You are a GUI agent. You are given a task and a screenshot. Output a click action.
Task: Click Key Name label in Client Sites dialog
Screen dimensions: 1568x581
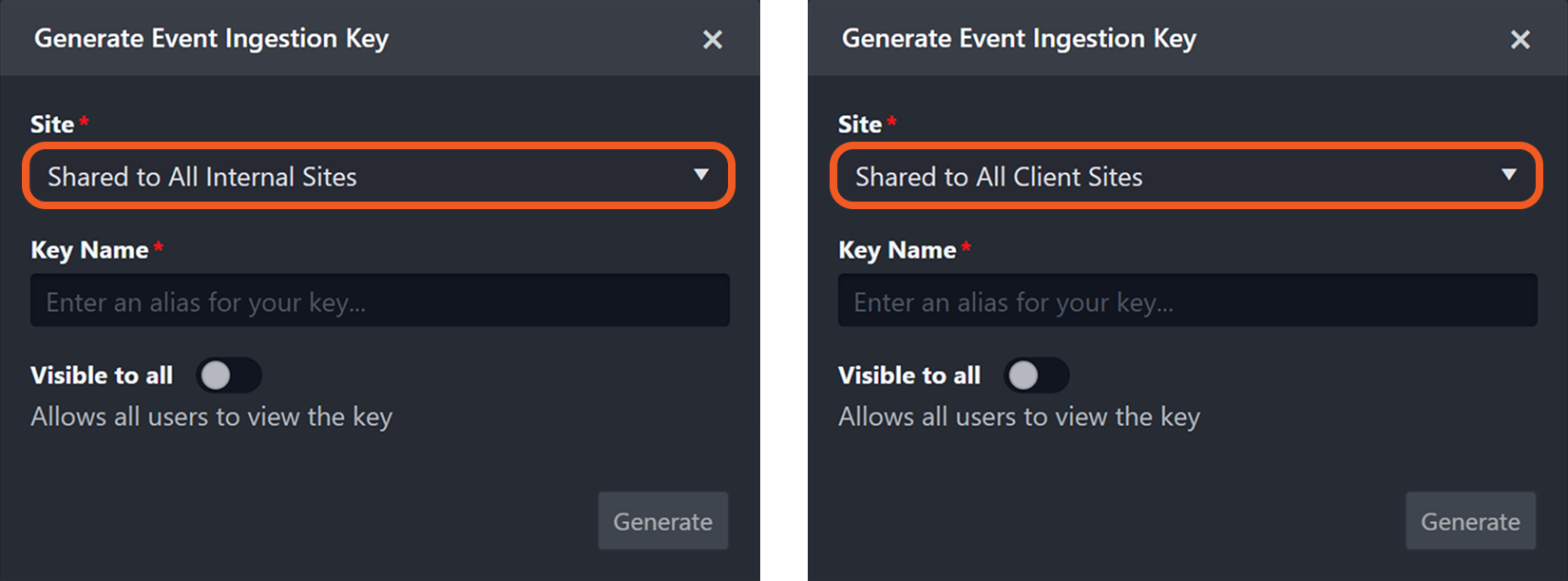tap(897, 250)
